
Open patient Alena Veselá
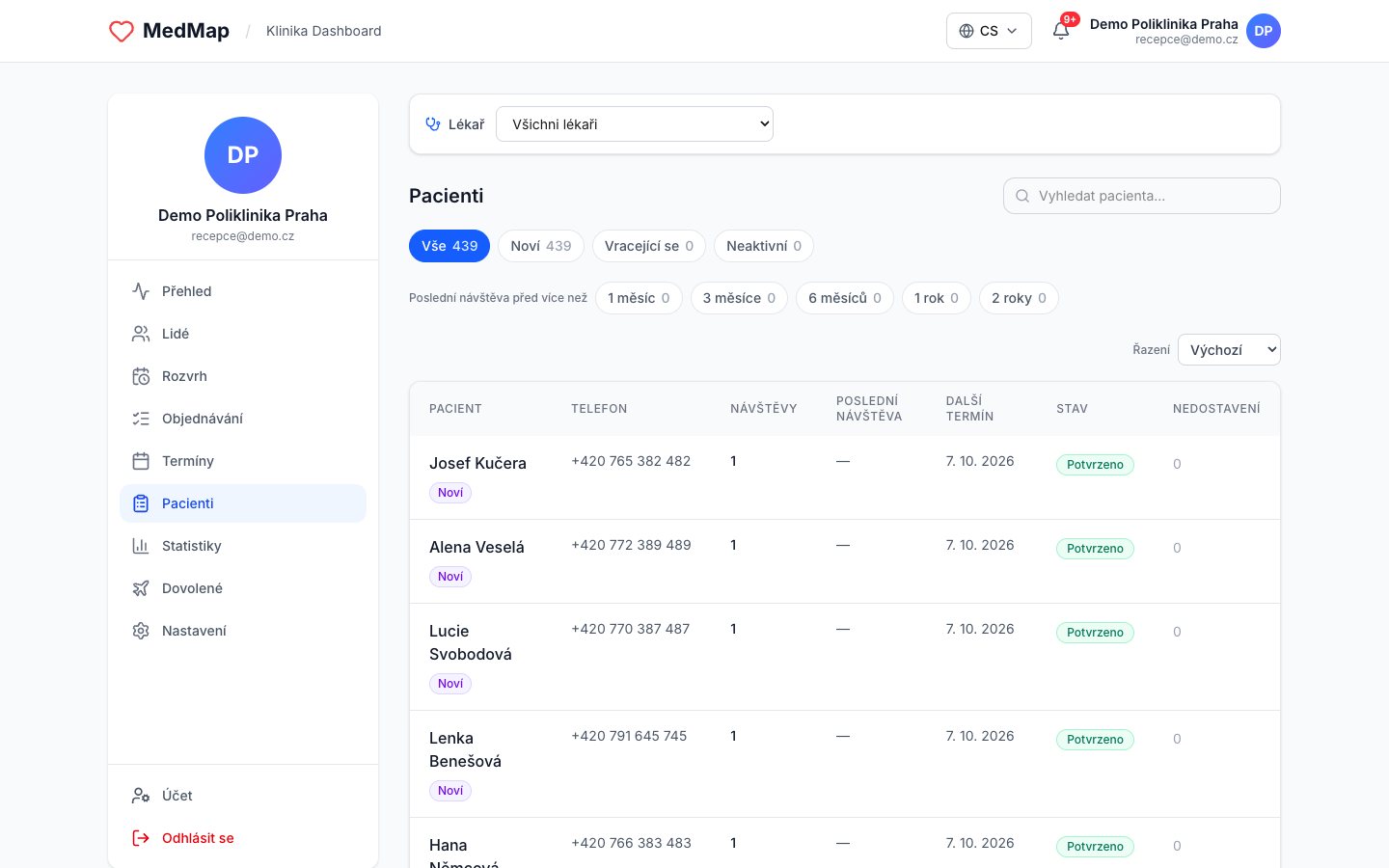[x=477, y=547]
